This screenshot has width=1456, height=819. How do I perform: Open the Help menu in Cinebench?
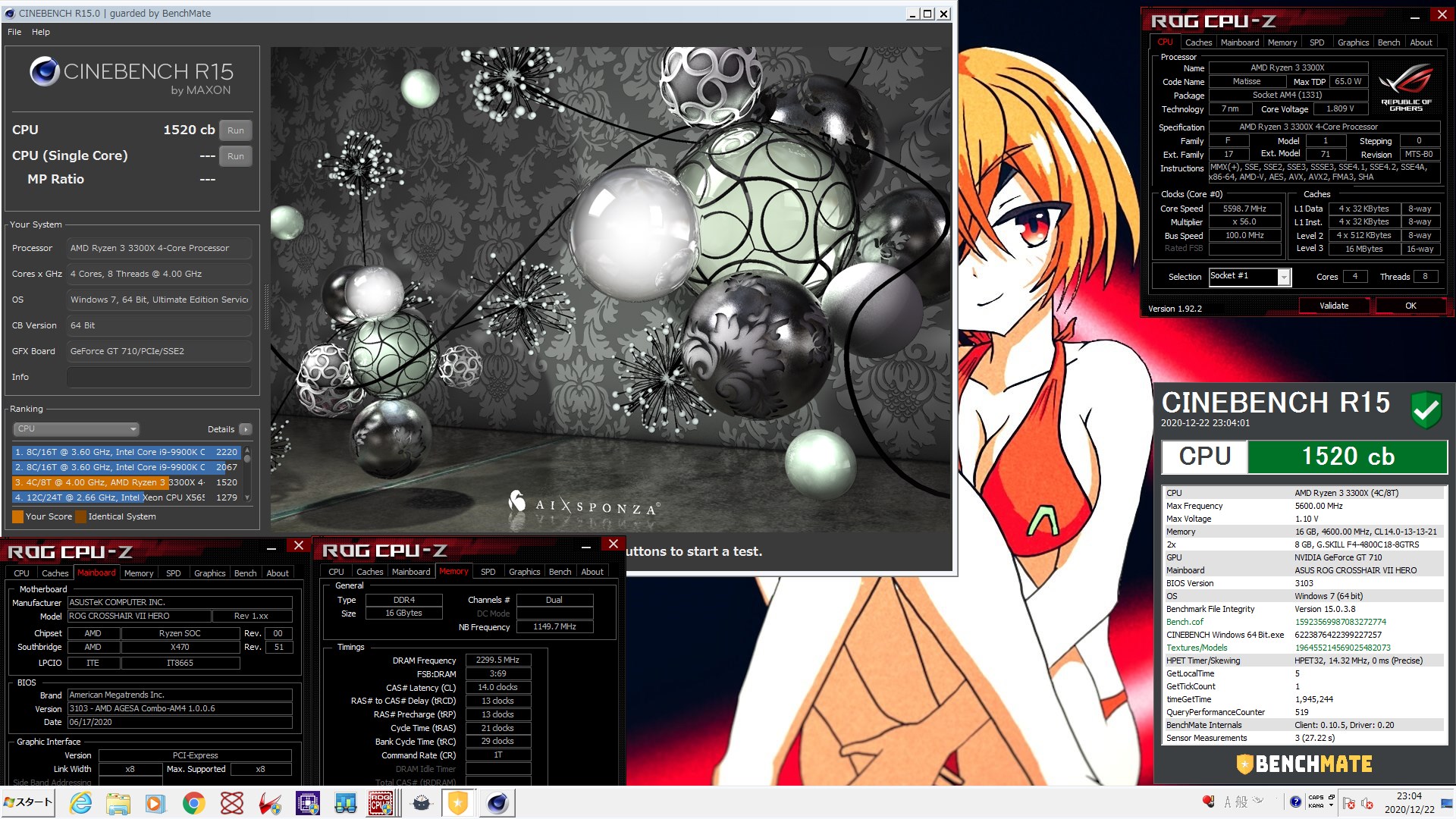pos(41,32)
